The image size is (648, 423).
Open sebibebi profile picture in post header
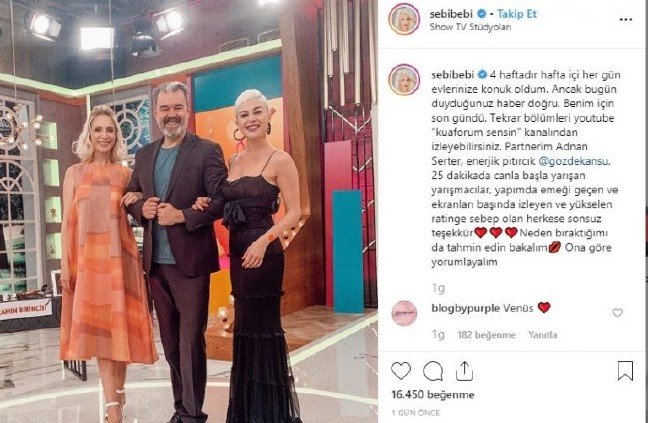coord(404,19)
